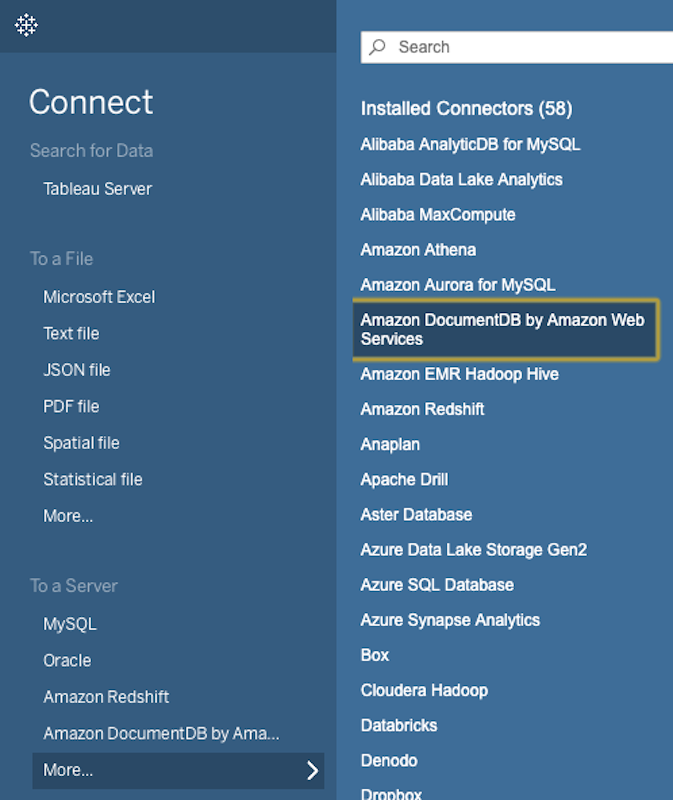This screenshot has height=800, width=673.
Task: Open the Azure Synapse Analytics connector
Action: click(450, 620)
